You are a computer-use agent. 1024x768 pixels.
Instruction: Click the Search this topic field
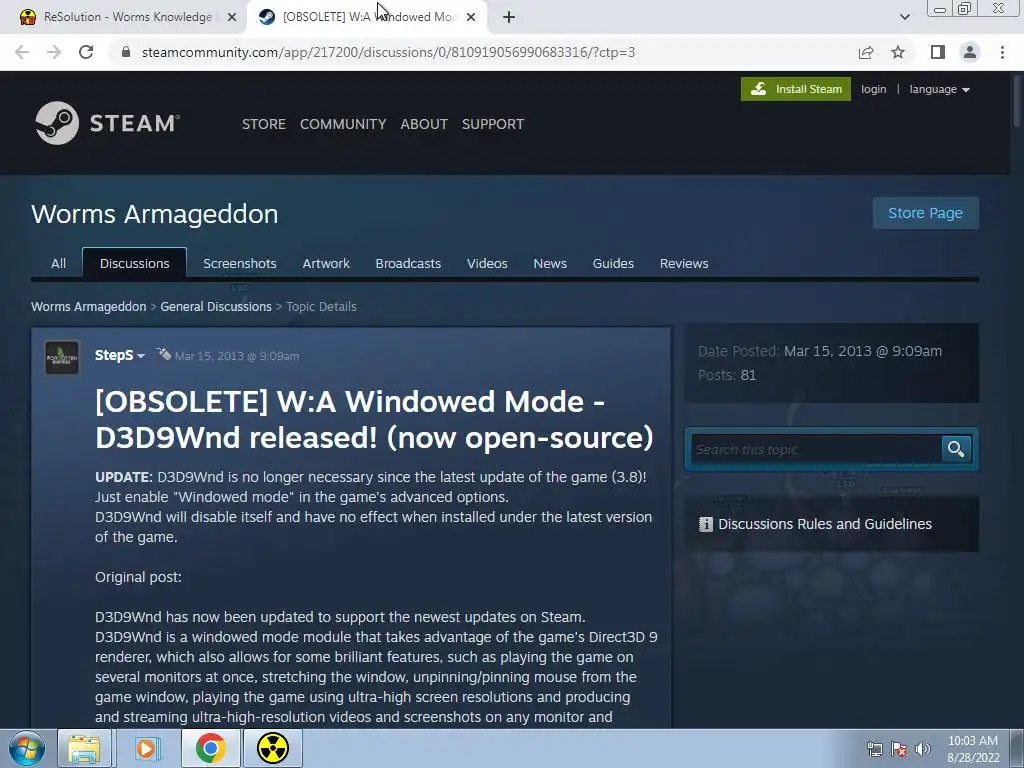pos(816,449)
